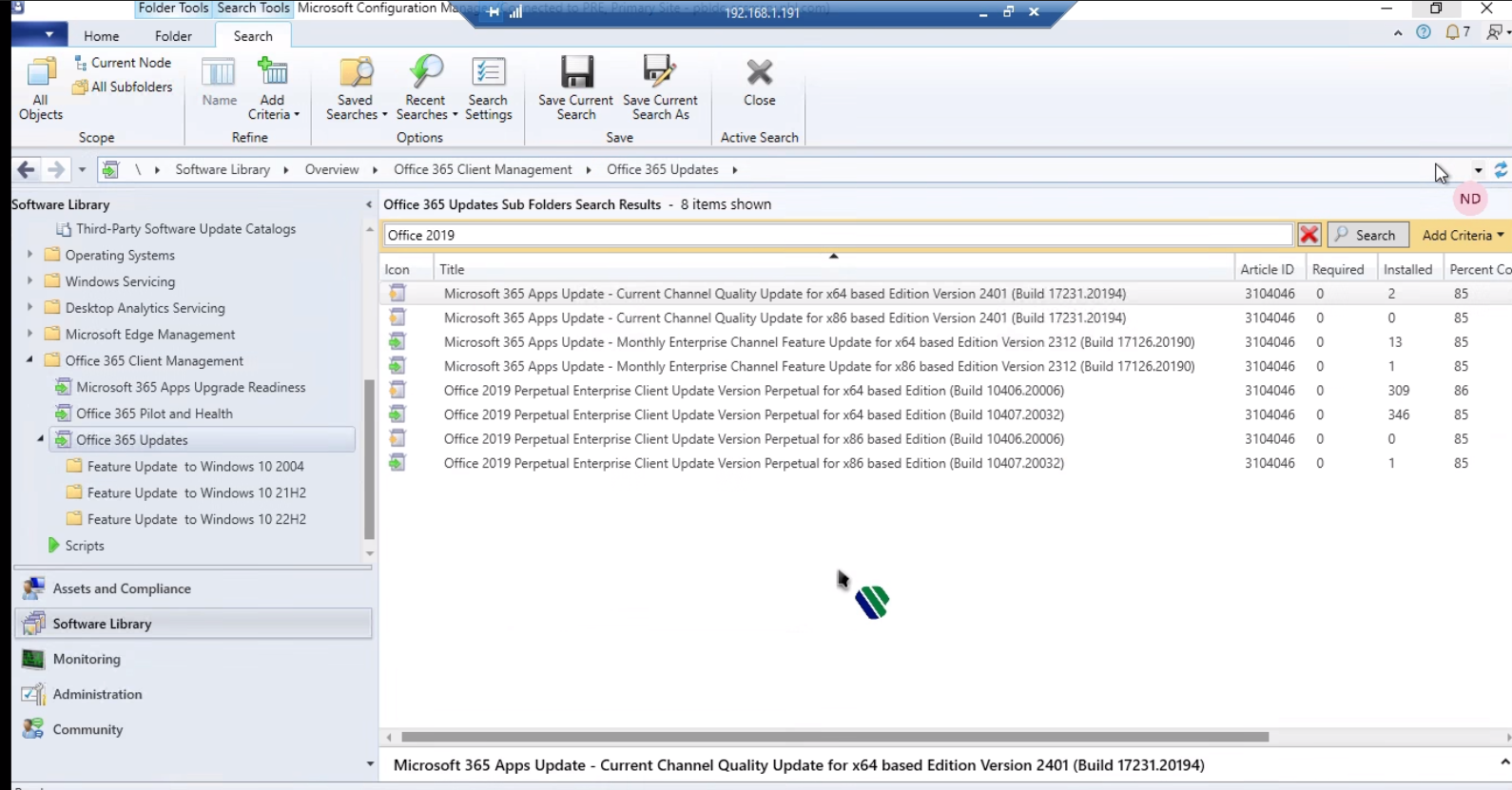Navigate forward with the right arrow
This screenshot has width=1512, height=790.
(56, 170)
